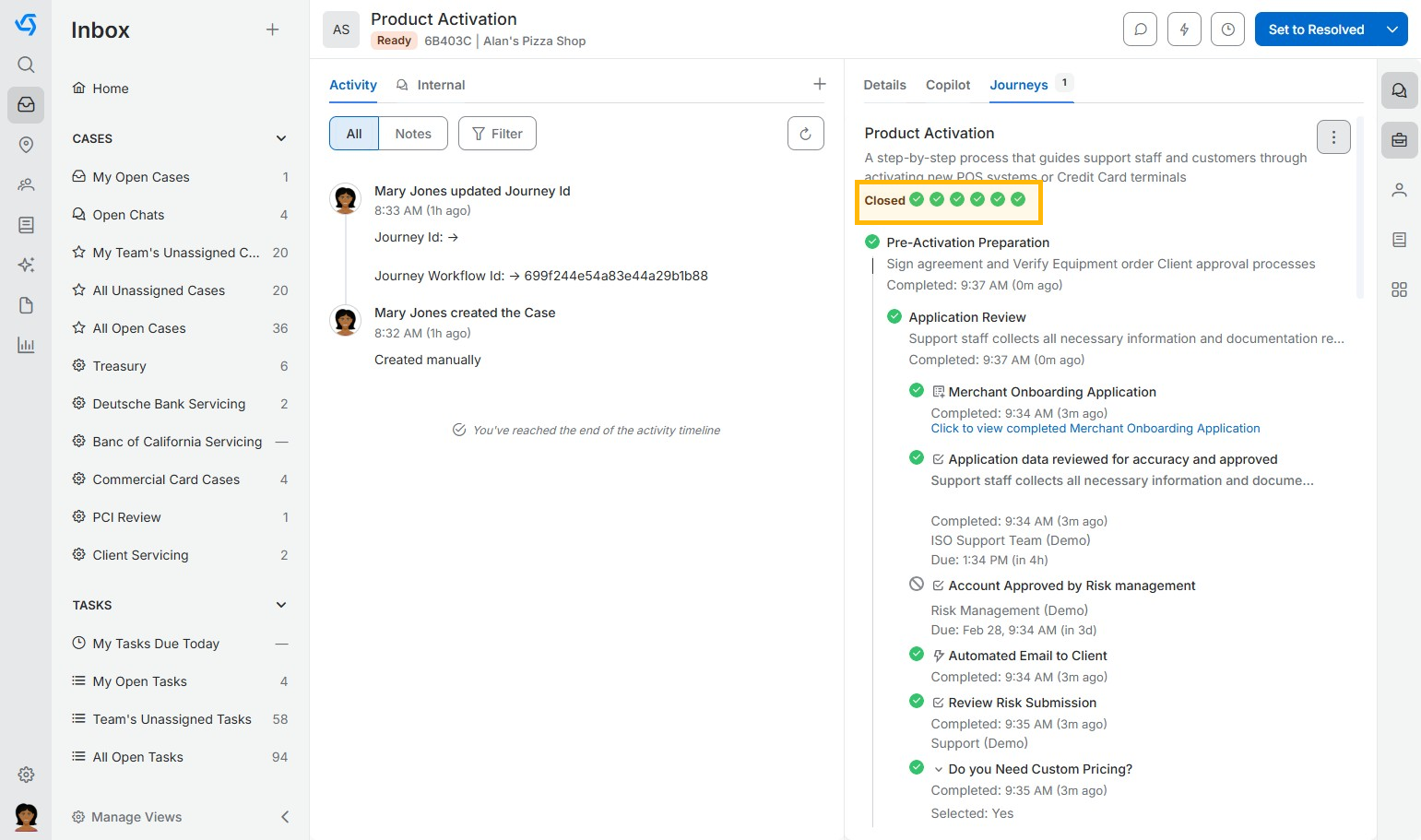
Task: Click the chat bubble button in header
Action: pyautogui.click(x=1140, y=30)
